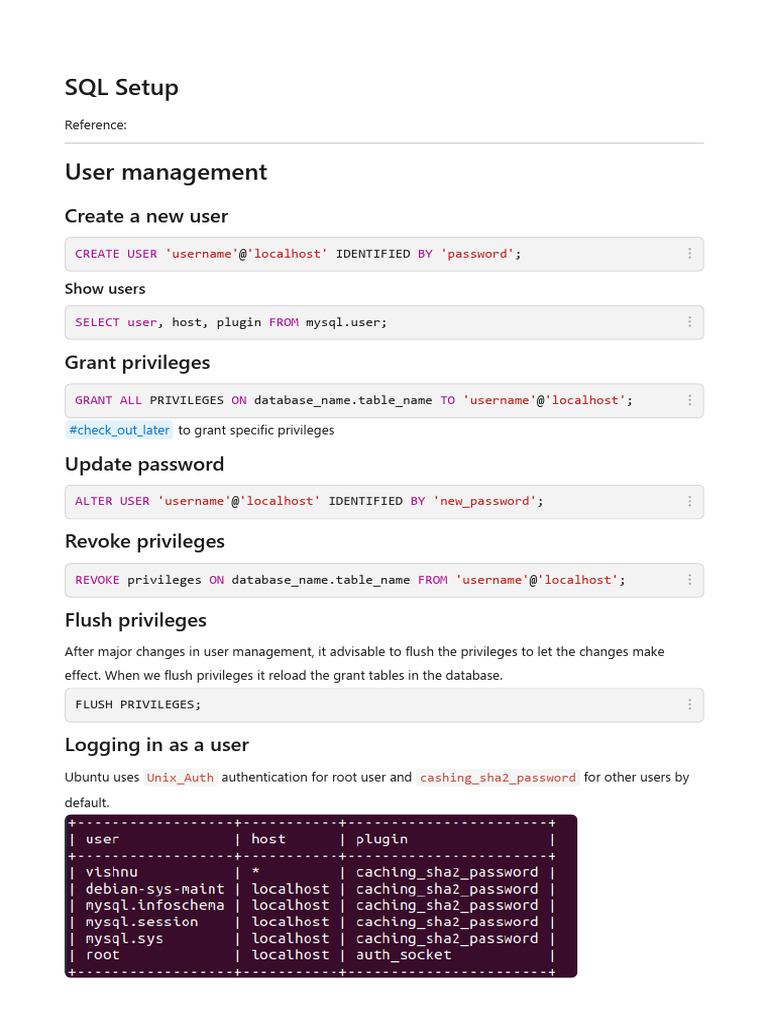The image size is (768, 1024).
Task: Click kebab icon beside GRANT ALL PRIVILEGES code
Action: pos(689,400)
